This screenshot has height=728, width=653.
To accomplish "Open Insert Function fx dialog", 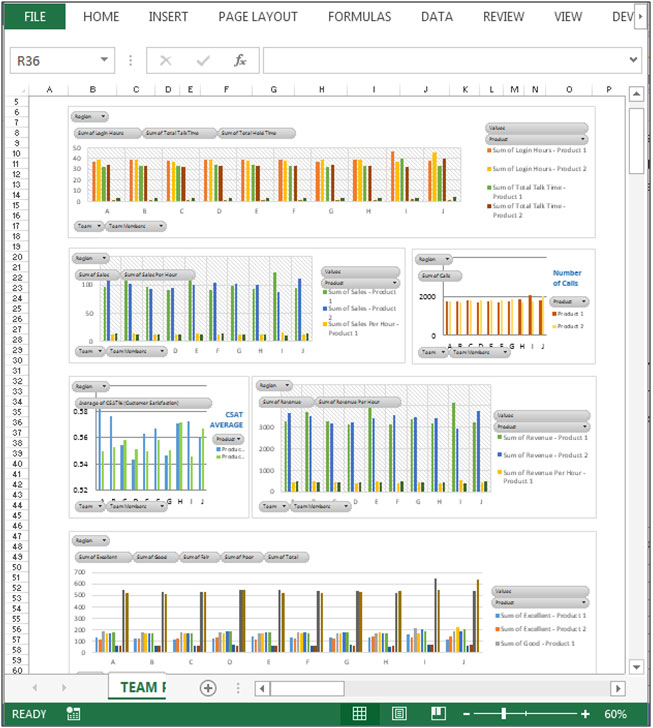I will (x=240, y=60).
